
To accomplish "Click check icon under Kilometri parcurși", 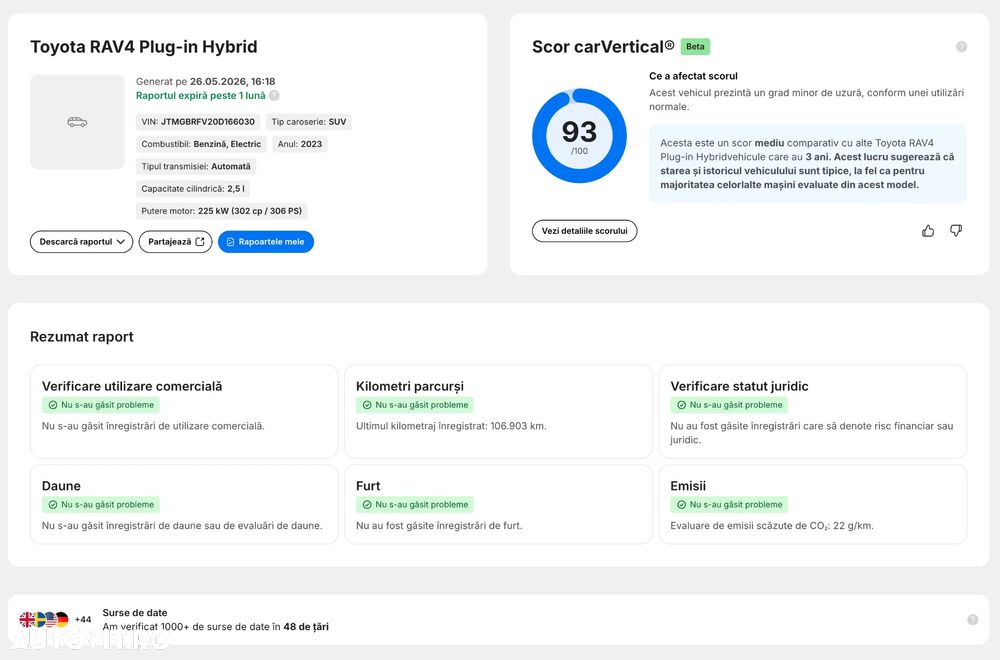I will (367, 405).
